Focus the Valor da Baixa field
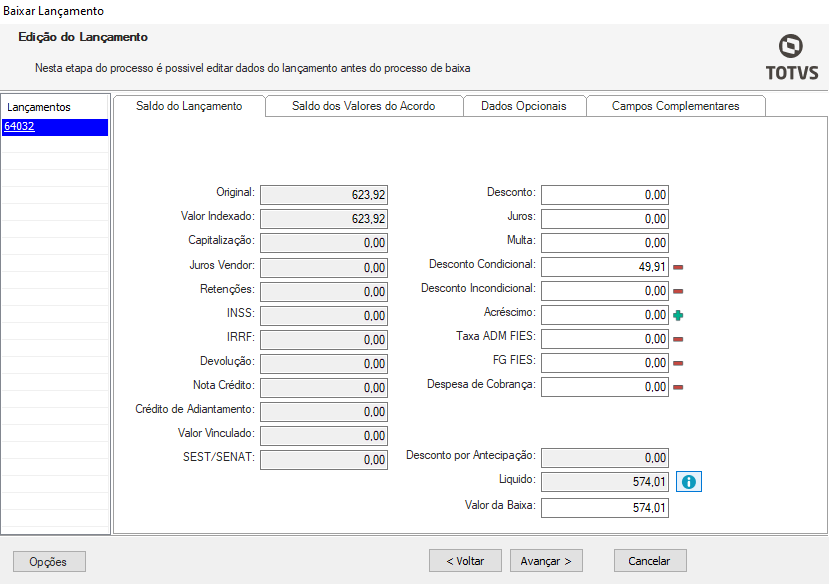This screenshot has height=584, width=829. pos(604,508)
